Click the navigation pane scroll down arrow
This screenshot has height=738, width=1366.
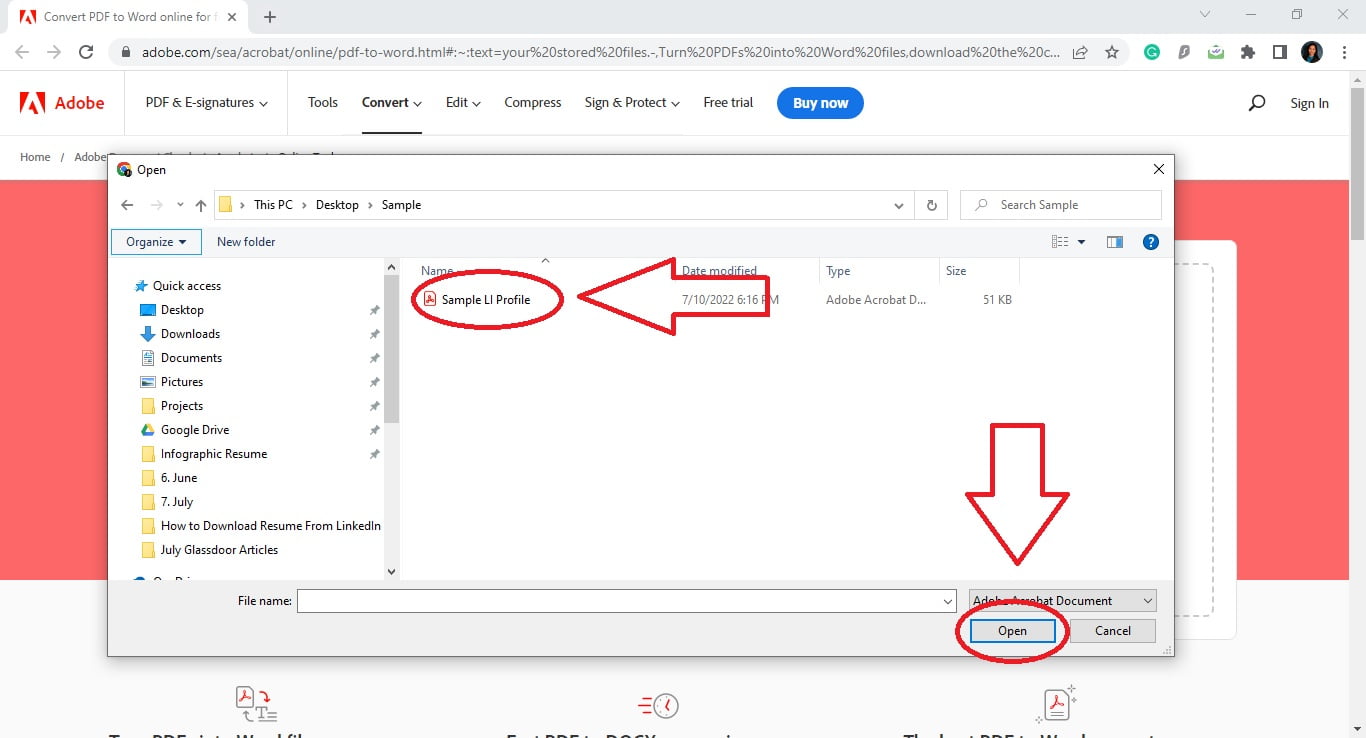tap(391, 571)
